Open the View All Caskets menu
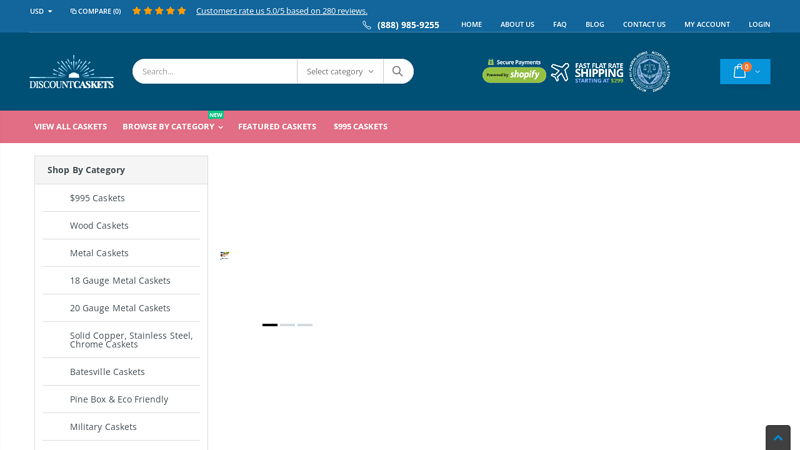Image resolution: width=800 pixels, height=450 pixels. point(70,127)
